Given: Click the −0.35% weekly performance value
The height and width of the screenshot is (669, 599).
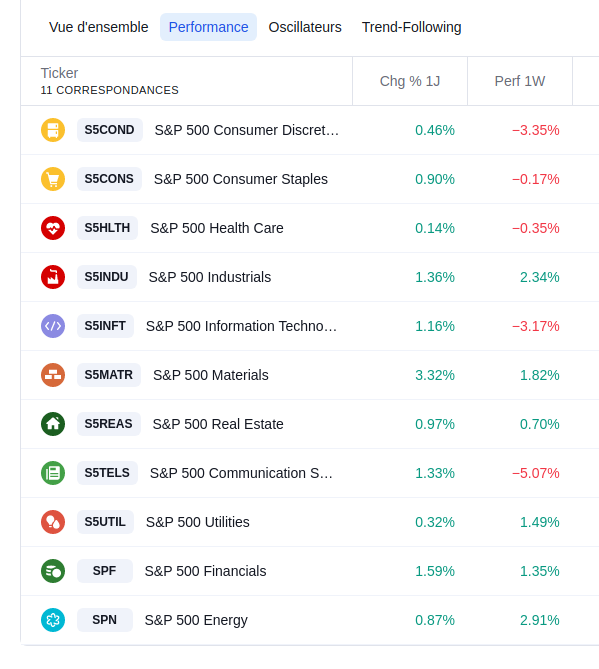Looking at the screenshot, I should coord(535,229).
